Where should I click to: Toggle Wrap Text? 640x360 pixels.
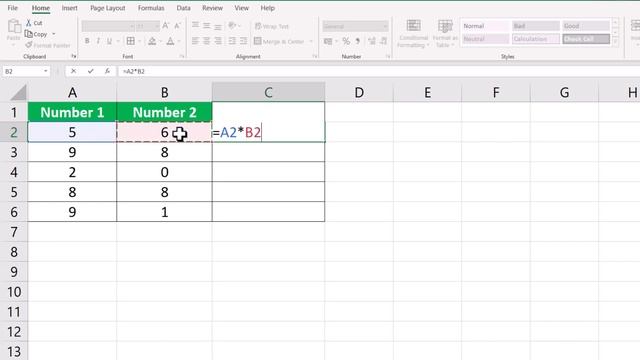[272, 26]
